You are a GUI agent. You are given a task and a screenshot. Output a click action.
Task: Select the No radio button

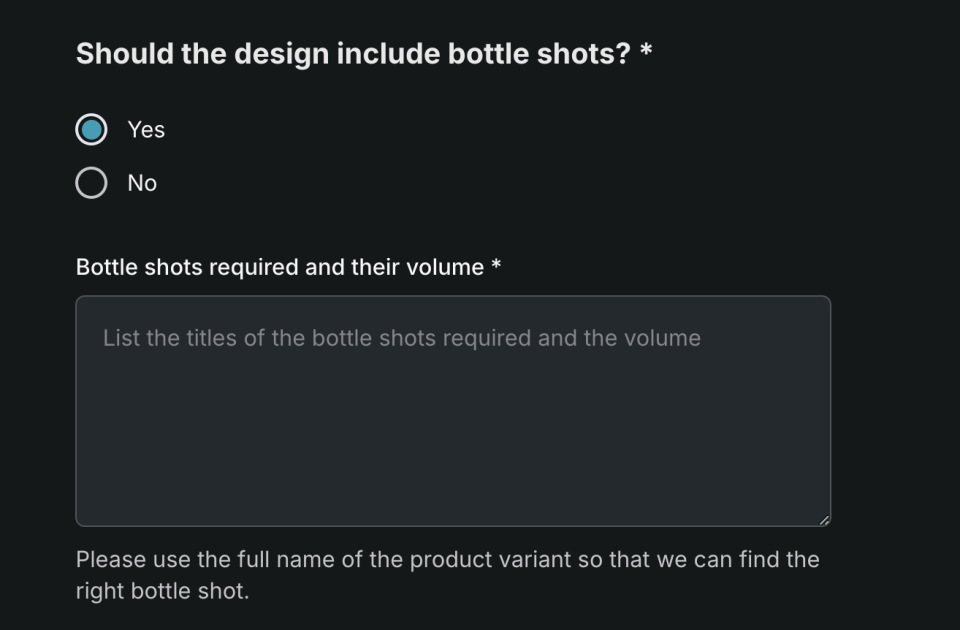pyautogui.click(x=91, y=183)
